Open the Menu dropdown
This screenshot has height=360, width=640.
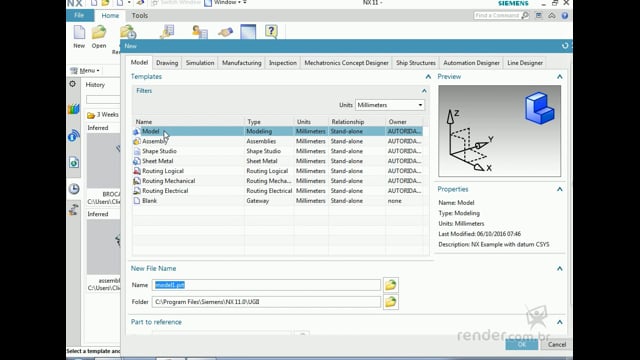point(85,71)
